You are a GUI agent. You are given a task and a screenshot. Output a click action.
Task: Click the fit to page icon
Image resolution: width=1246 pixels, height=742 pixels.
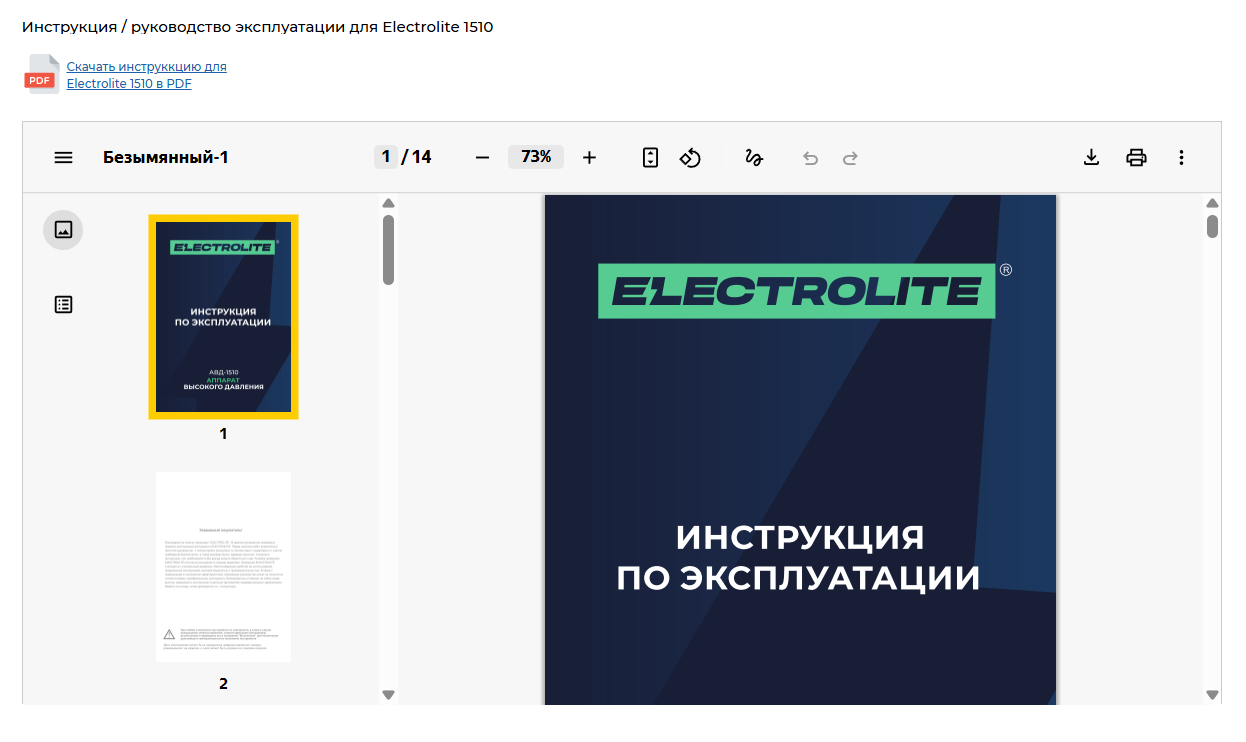click(x=651, y=157)
